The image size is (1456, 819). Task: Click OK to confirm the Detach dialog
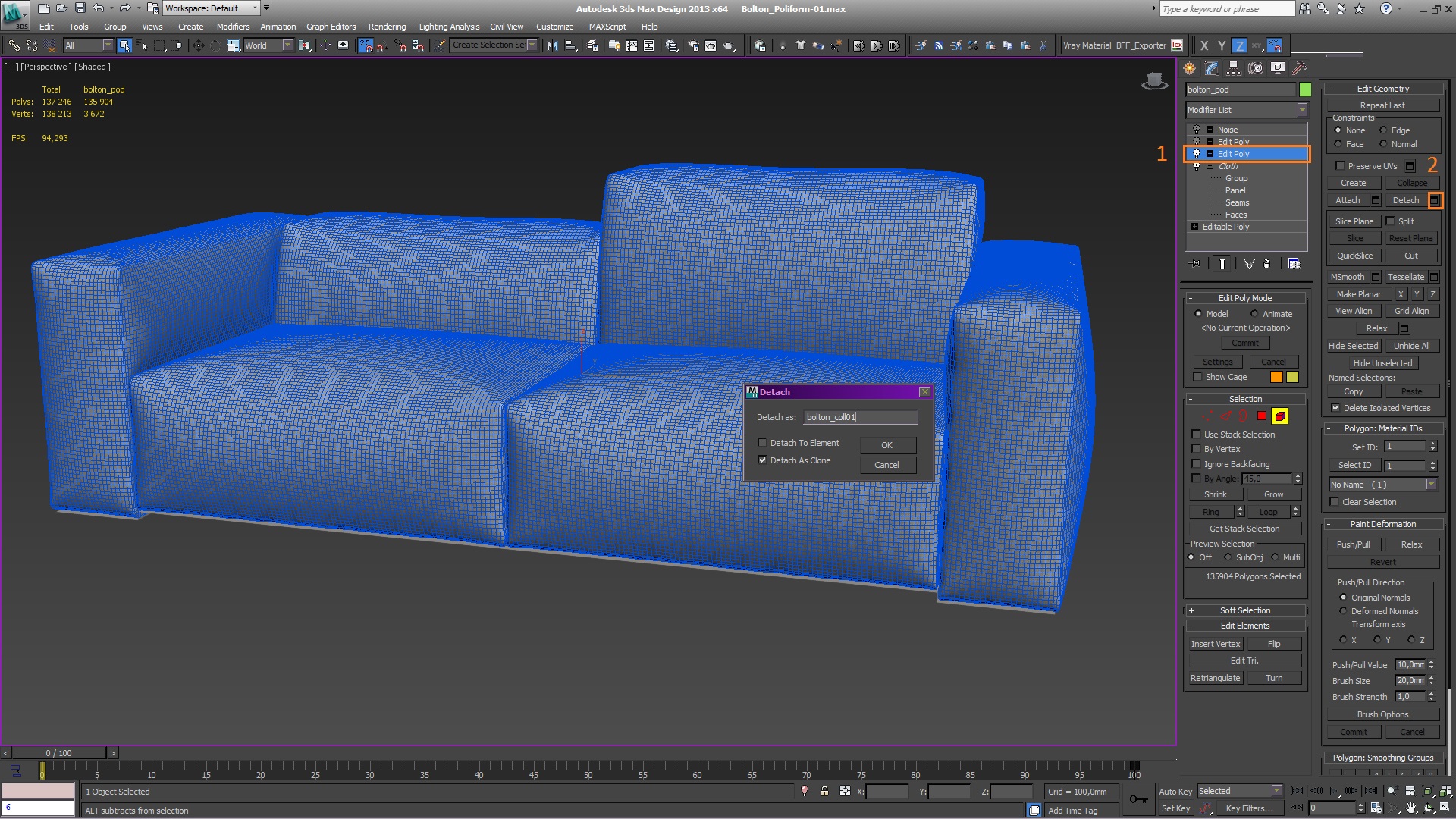(886, 444)
